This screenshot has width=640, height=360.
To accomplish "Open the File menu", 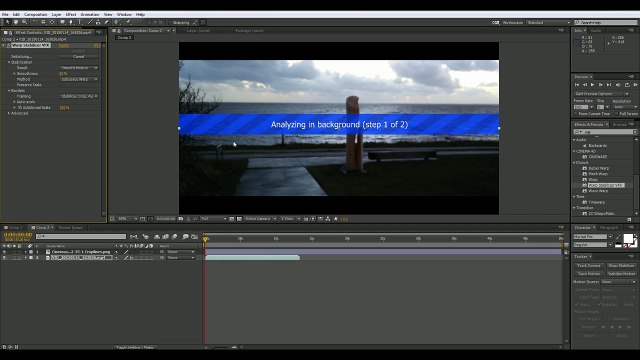I will pos(5,14).
